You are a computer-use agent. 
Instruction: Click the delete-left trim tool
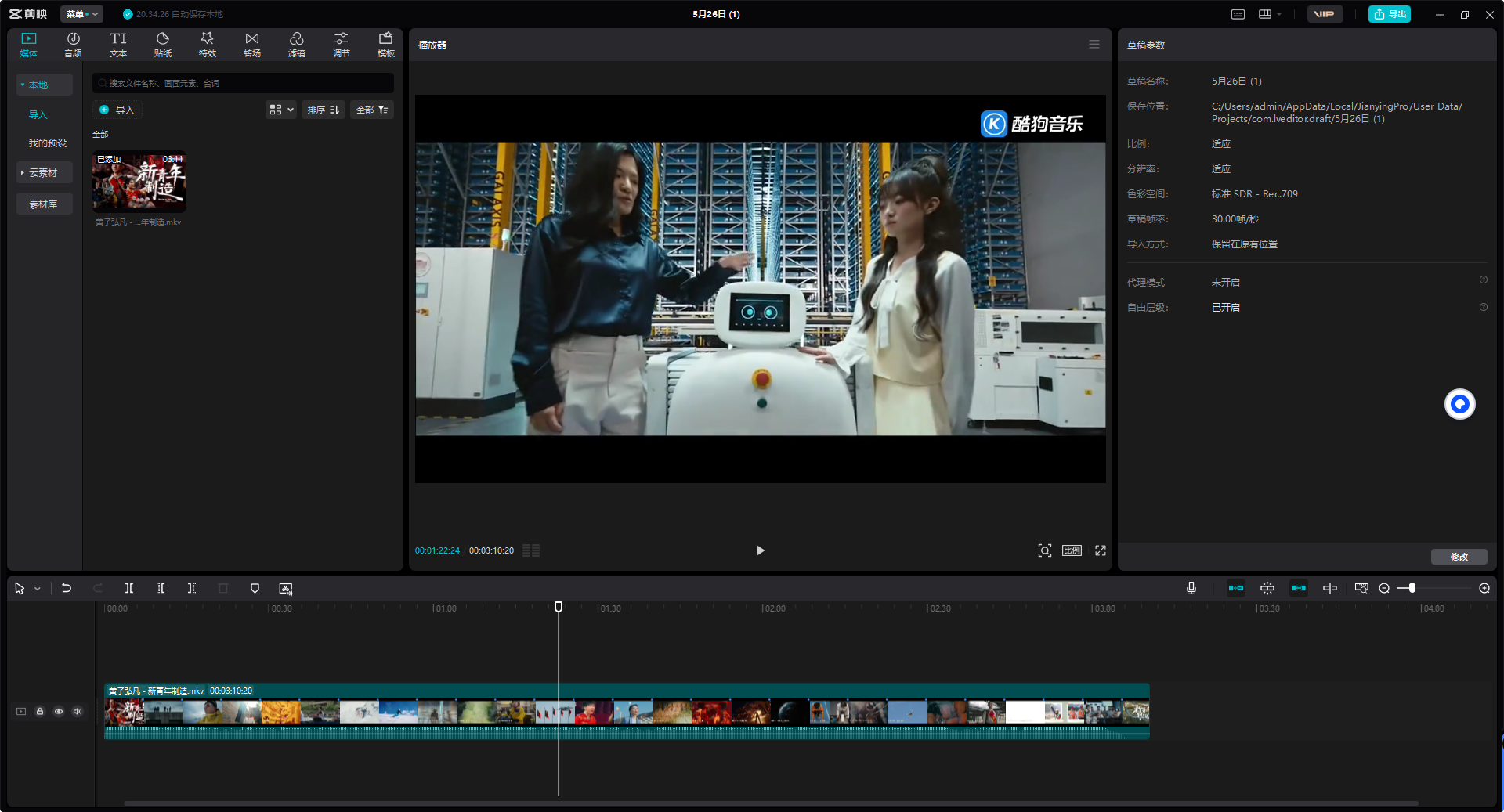click(161, 588)
